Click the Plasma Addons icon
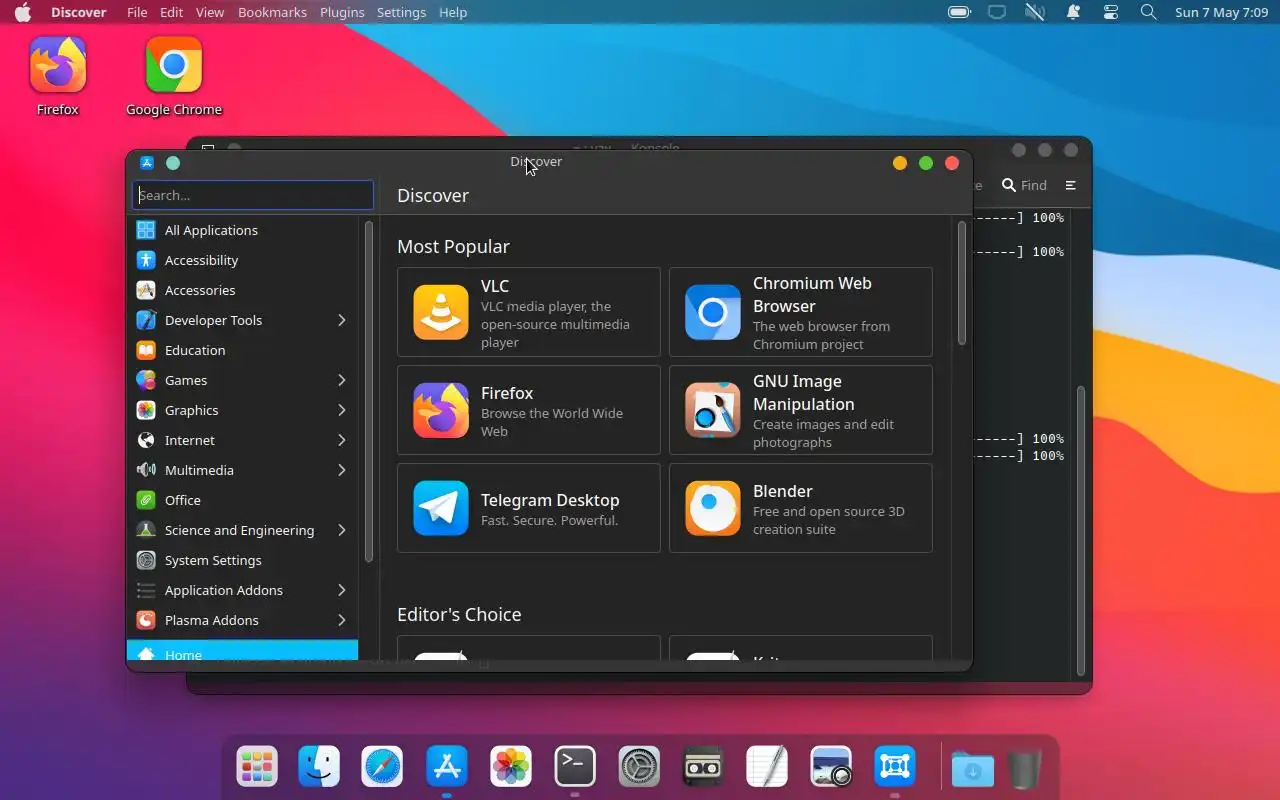1280x800 pixels. pos(146,620)
